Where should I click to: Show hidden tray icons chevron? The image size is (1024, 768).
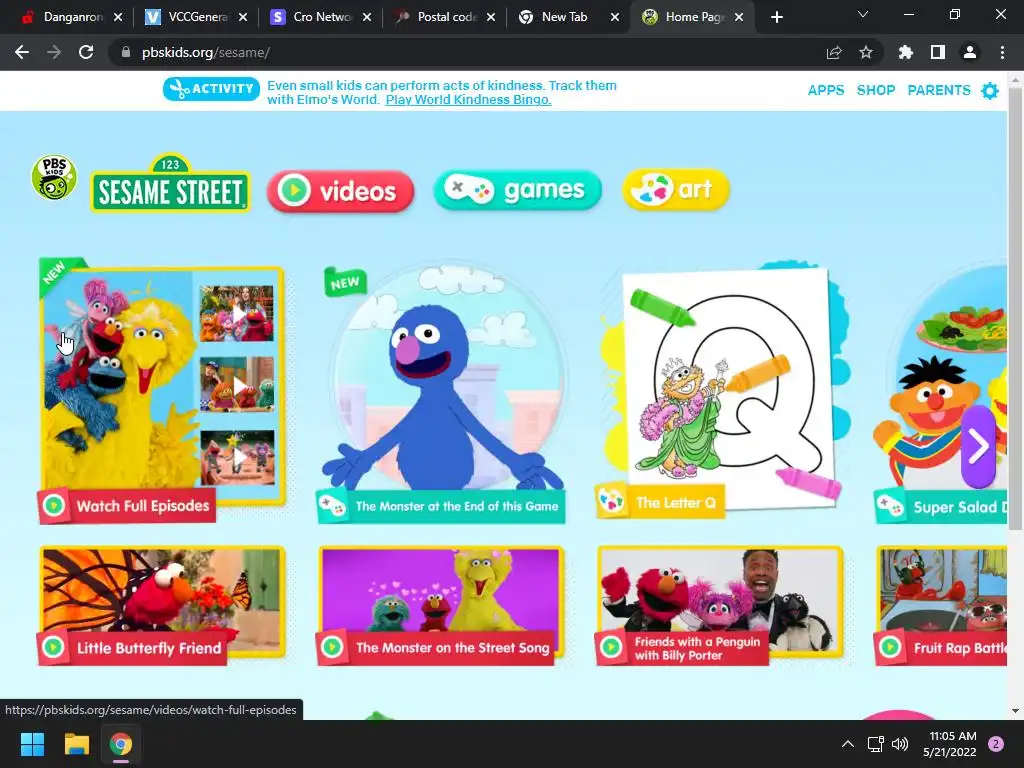[x=848, y=744]
